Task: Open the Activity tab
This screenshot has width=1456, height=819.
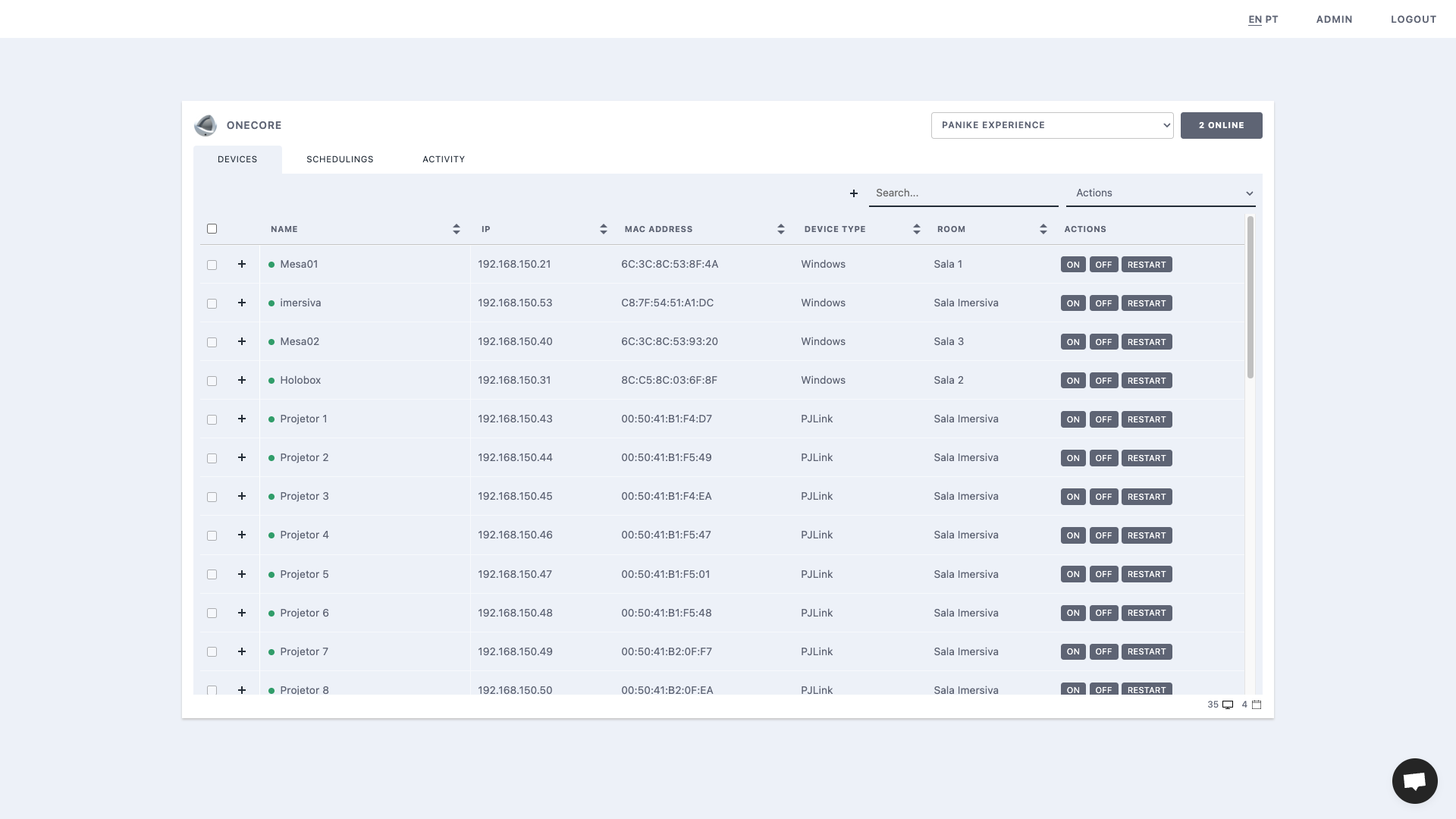Action: click(444, 159)
